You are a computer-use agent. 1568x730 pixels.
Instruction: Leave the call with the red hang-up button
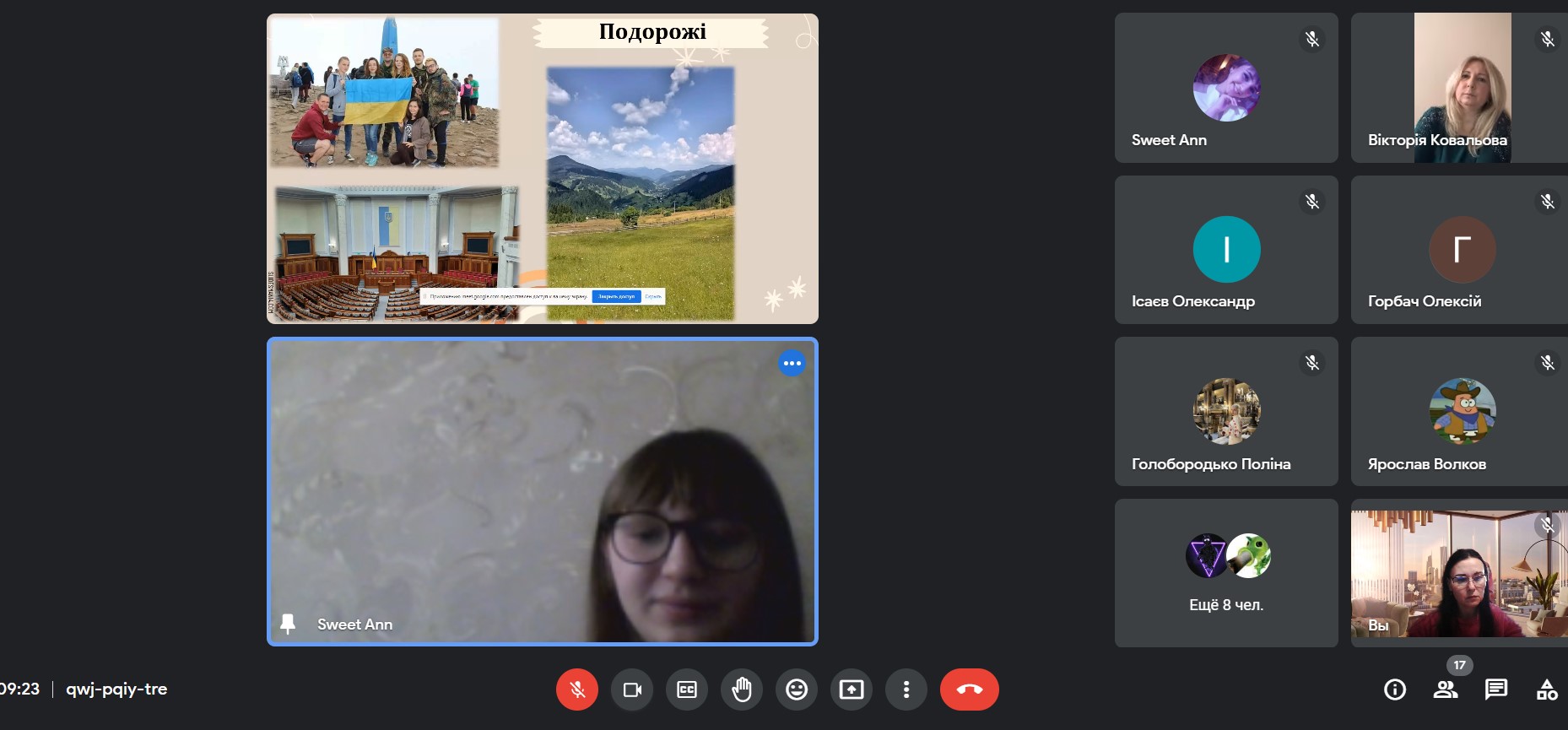click(969, 689)
